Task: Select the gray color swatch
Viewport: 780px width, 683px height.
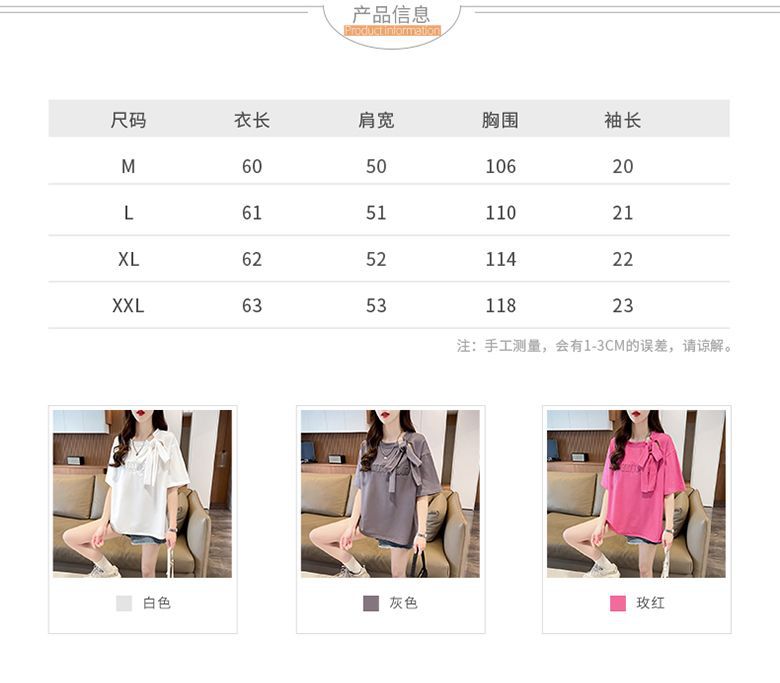Action: click(x=371, y=603)
